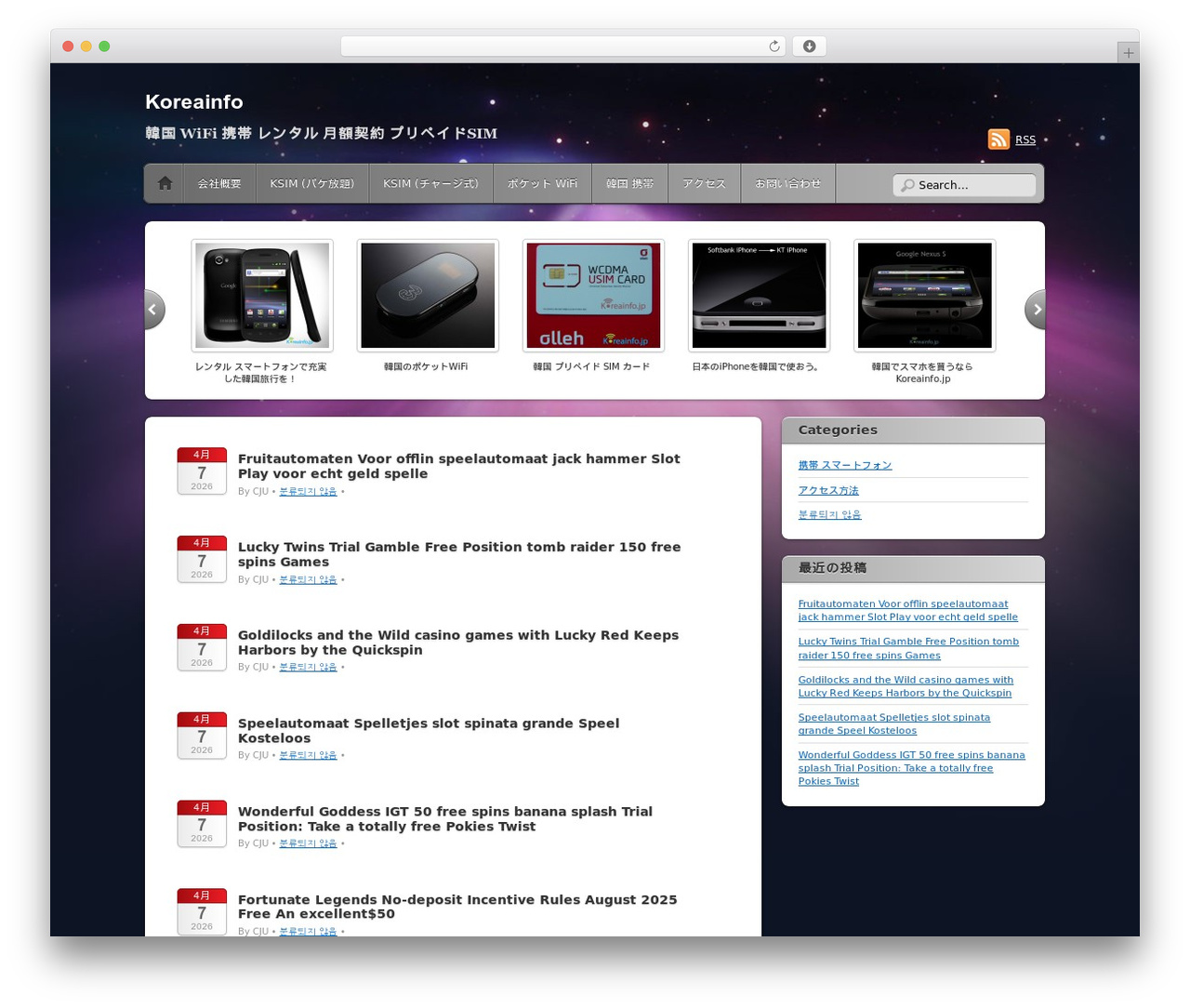Viewport: 1190px width, 1008px height.
Task: Open 会社概要 menu item
Action: (219, 183)
